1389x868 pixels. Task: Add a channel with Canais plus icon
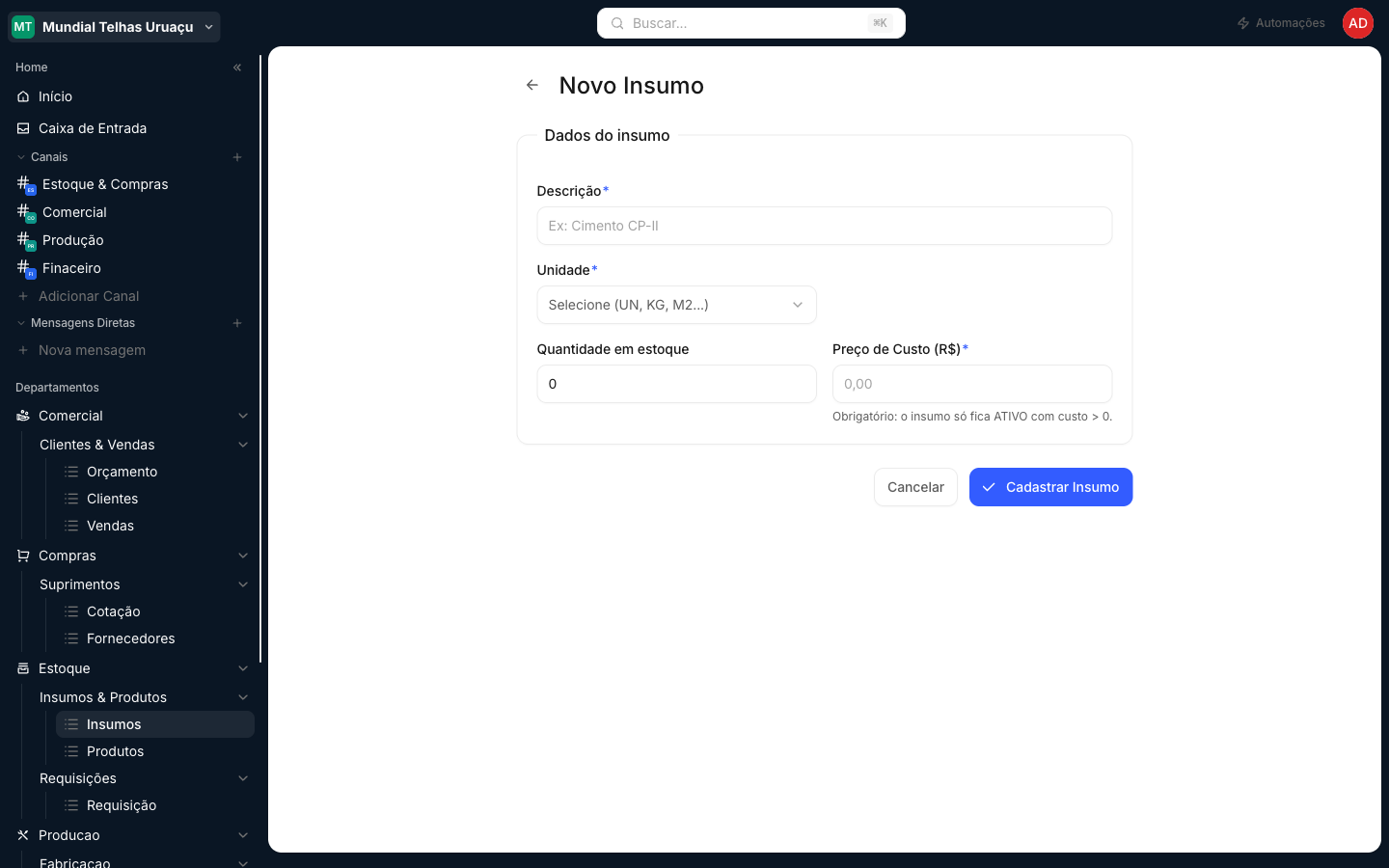(x=237, y=157)
